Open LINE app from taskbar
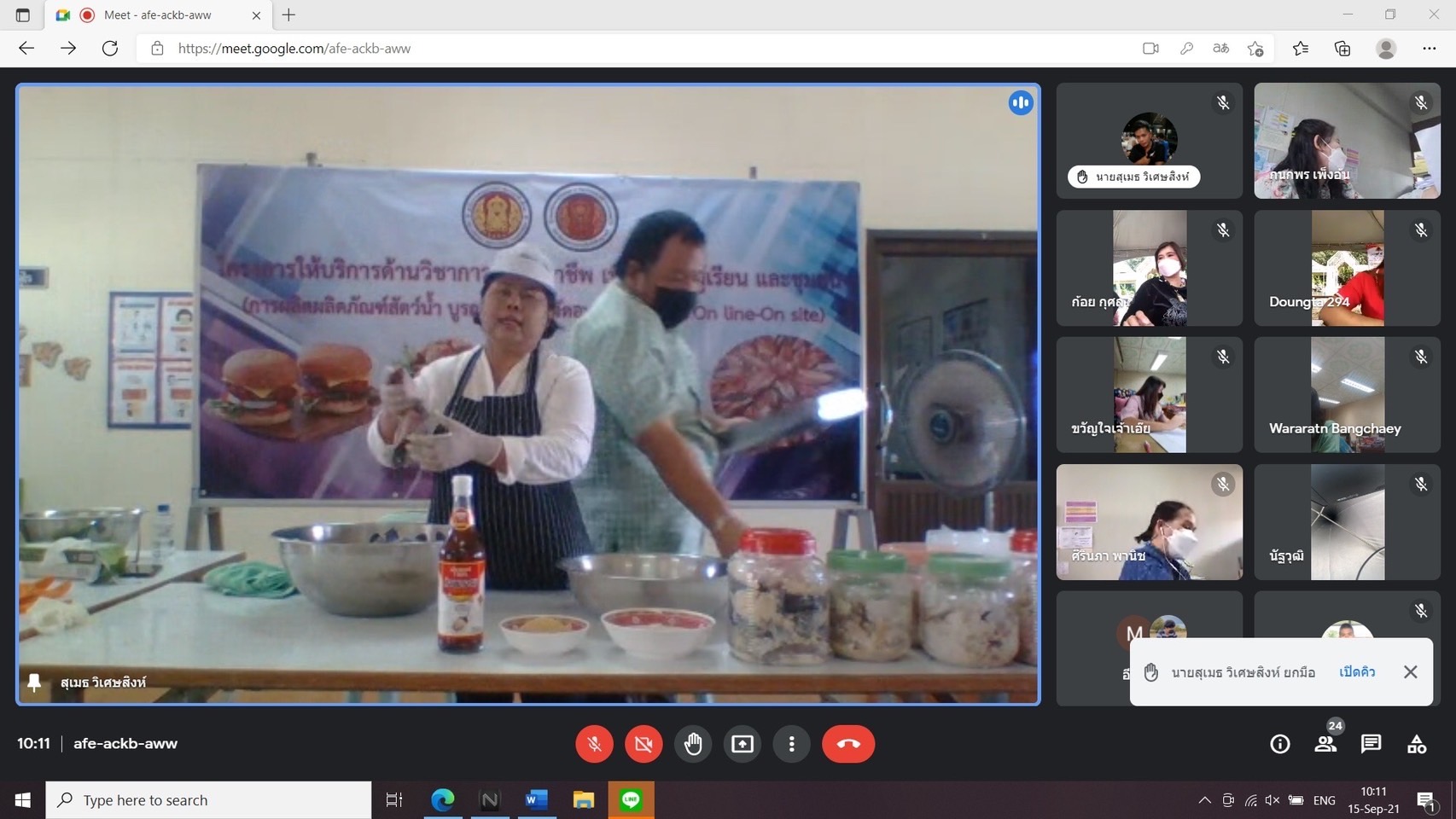The width and height of the screenshot is (1456, 819). pos(631,800)
